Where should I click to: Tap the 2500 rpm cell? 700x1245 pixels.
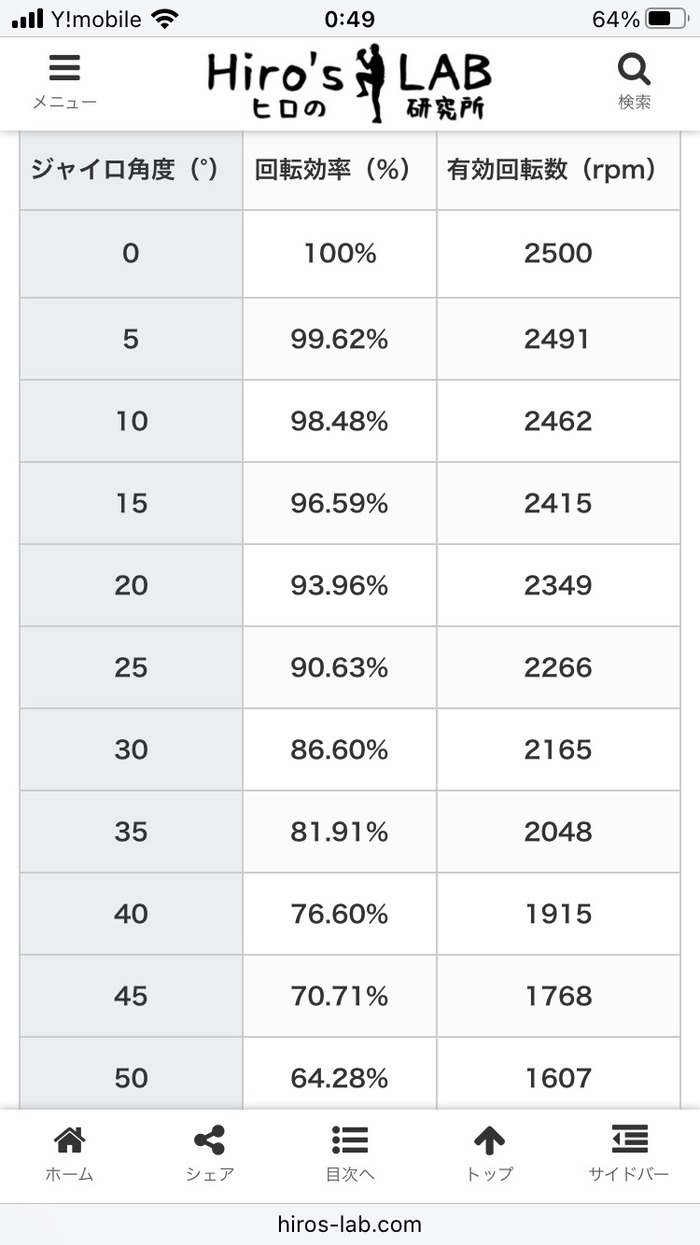(558, 253)
